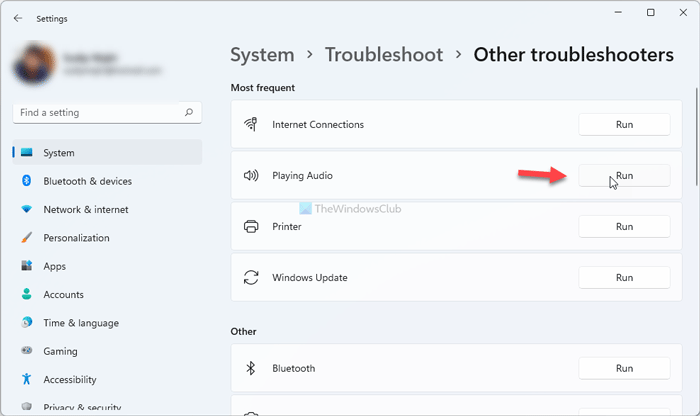This screenshot has width=700, height=416.
Task: Click the Gaming controller icon
Action: pyautogui.click(x=26, y=351)
